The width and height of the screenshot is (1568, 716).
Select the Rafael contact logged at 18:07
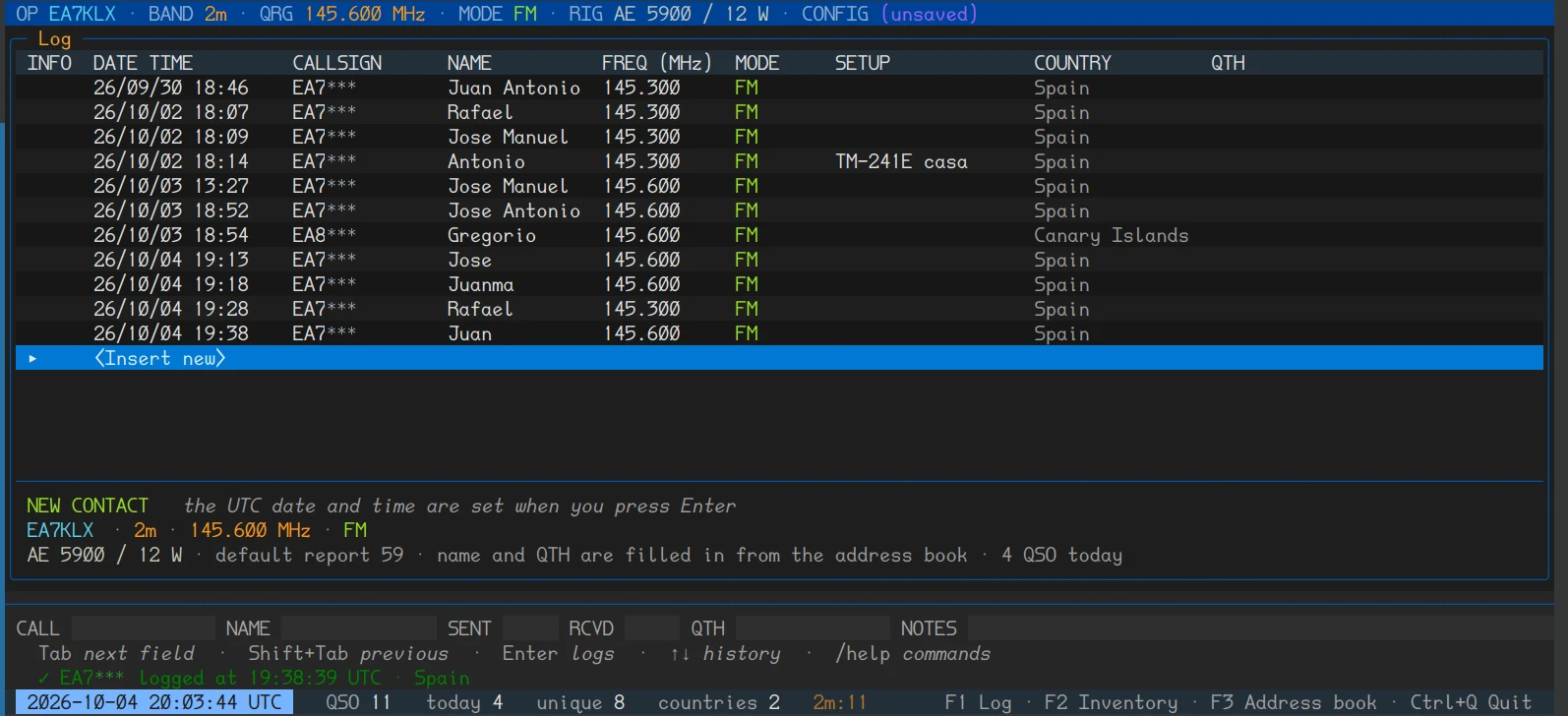click(779, 112)
